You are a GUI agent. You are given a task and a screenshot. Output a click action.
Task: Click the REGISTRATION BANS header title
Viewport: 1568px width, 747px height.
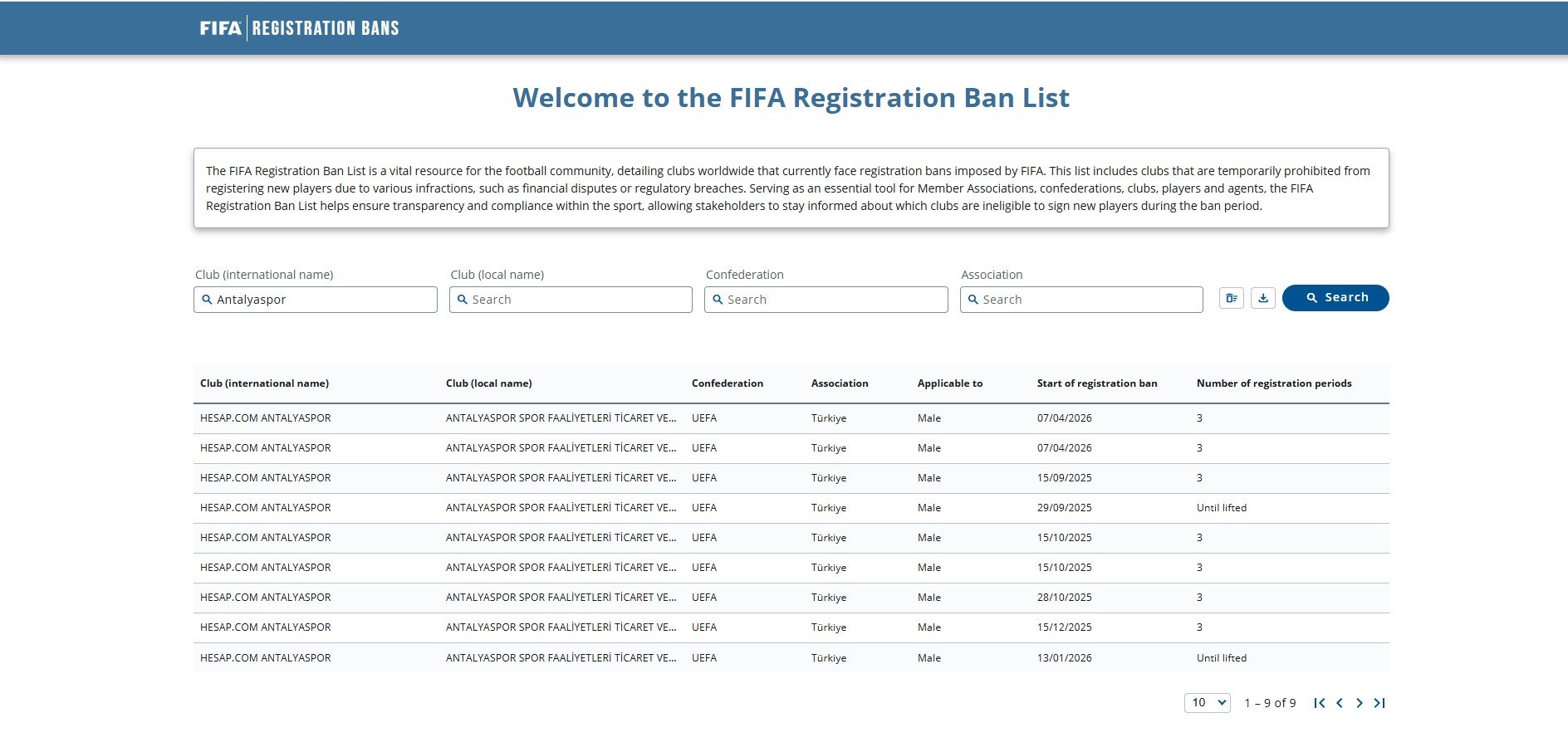click(x=326, y=27)
